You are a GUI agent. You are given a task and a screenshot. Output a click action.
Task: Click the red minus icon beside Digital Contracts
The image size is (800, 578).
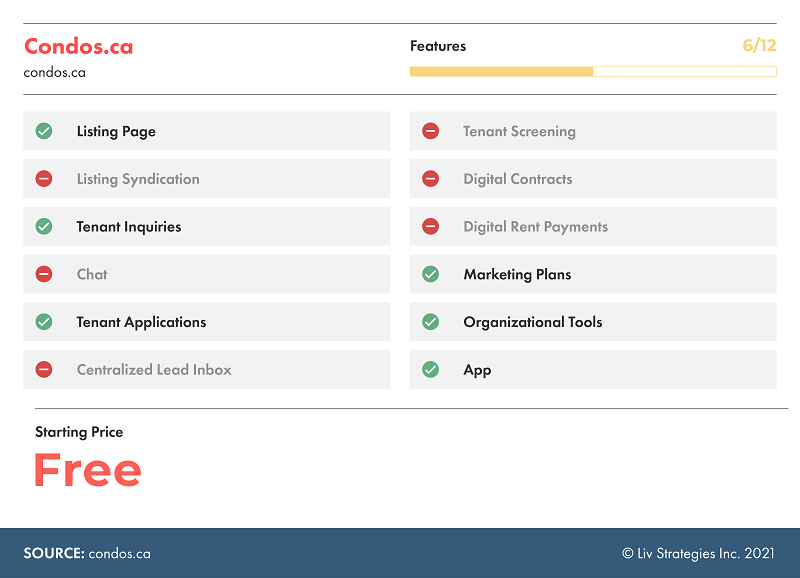click(431, 179)
